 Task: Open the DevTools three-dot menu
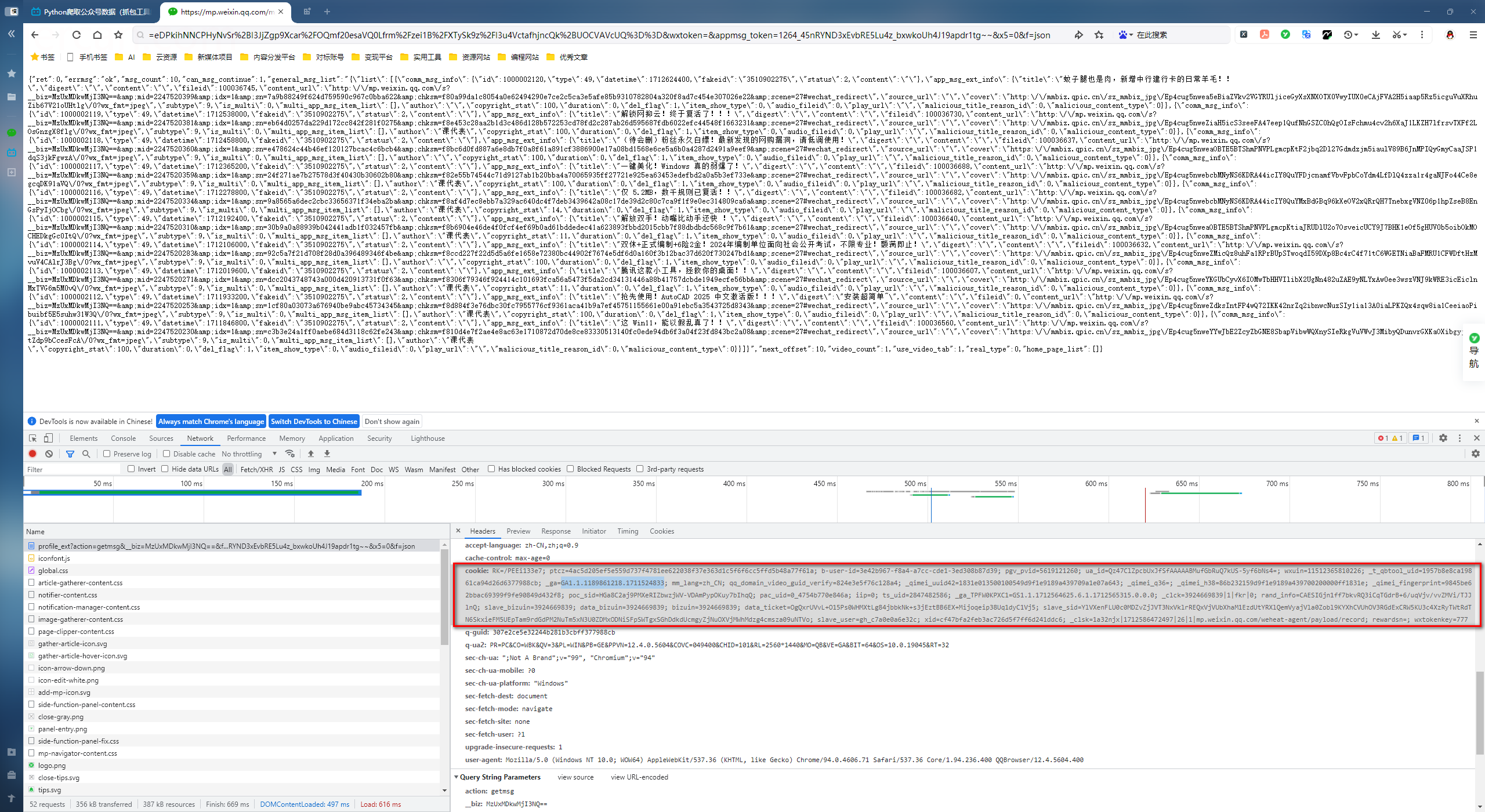click(1459, 438)
